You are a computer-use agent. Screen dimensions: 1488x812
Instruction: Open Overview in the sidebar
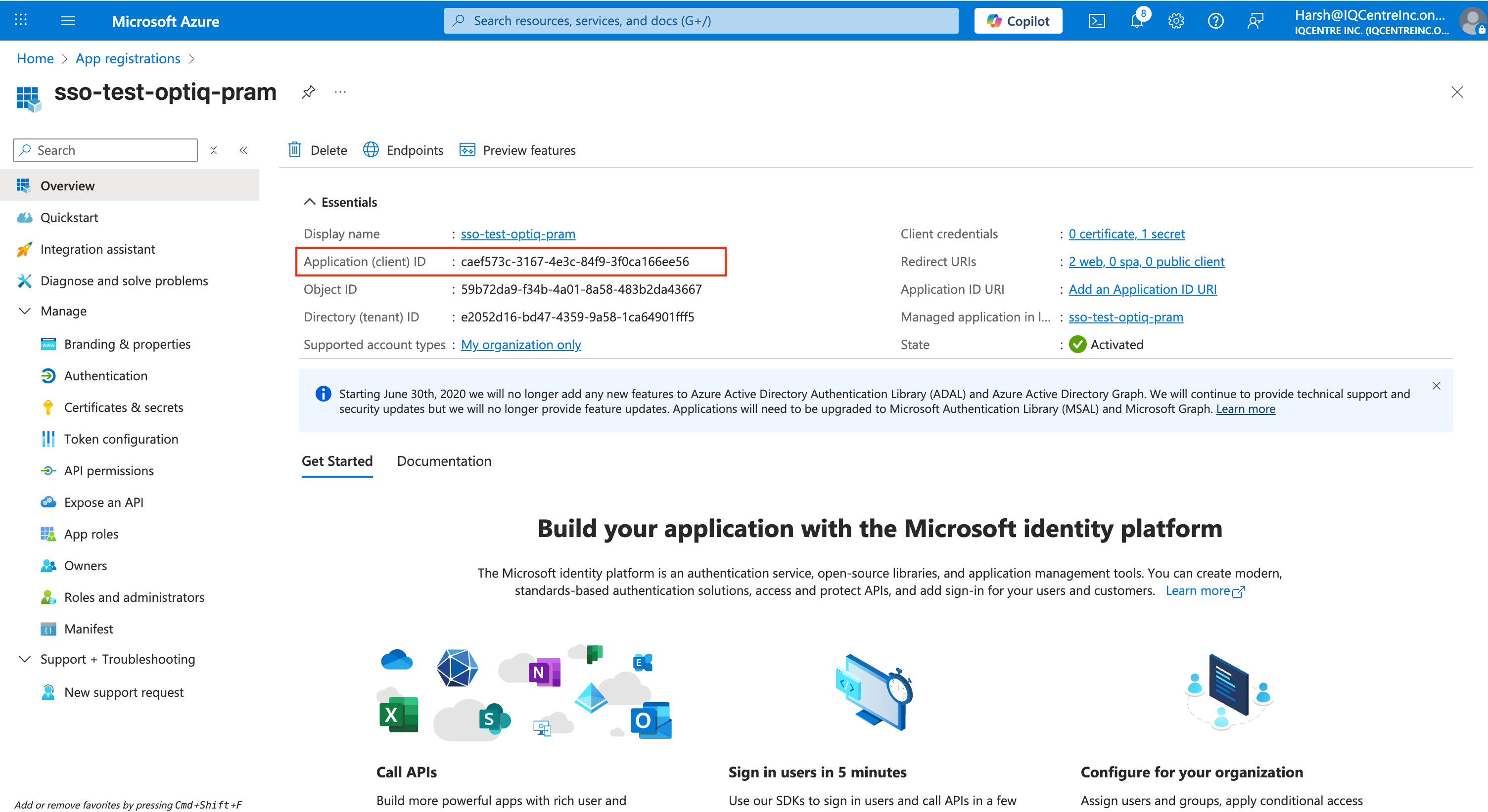click(x=130, y=186)
